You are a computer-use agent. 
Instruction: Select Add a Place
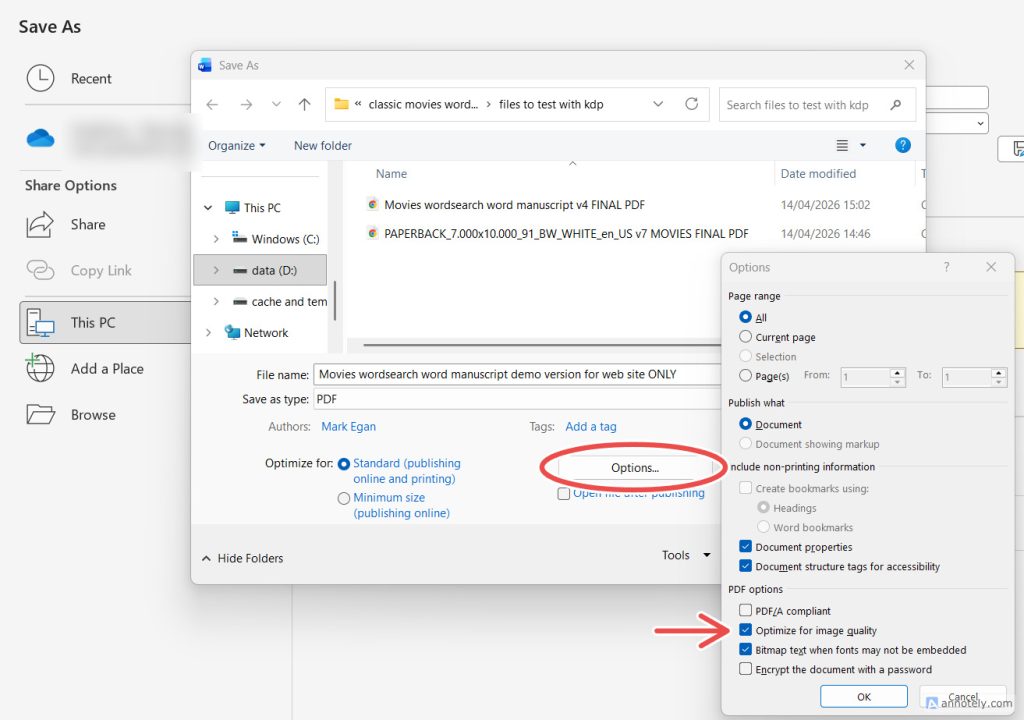[84, 368]
